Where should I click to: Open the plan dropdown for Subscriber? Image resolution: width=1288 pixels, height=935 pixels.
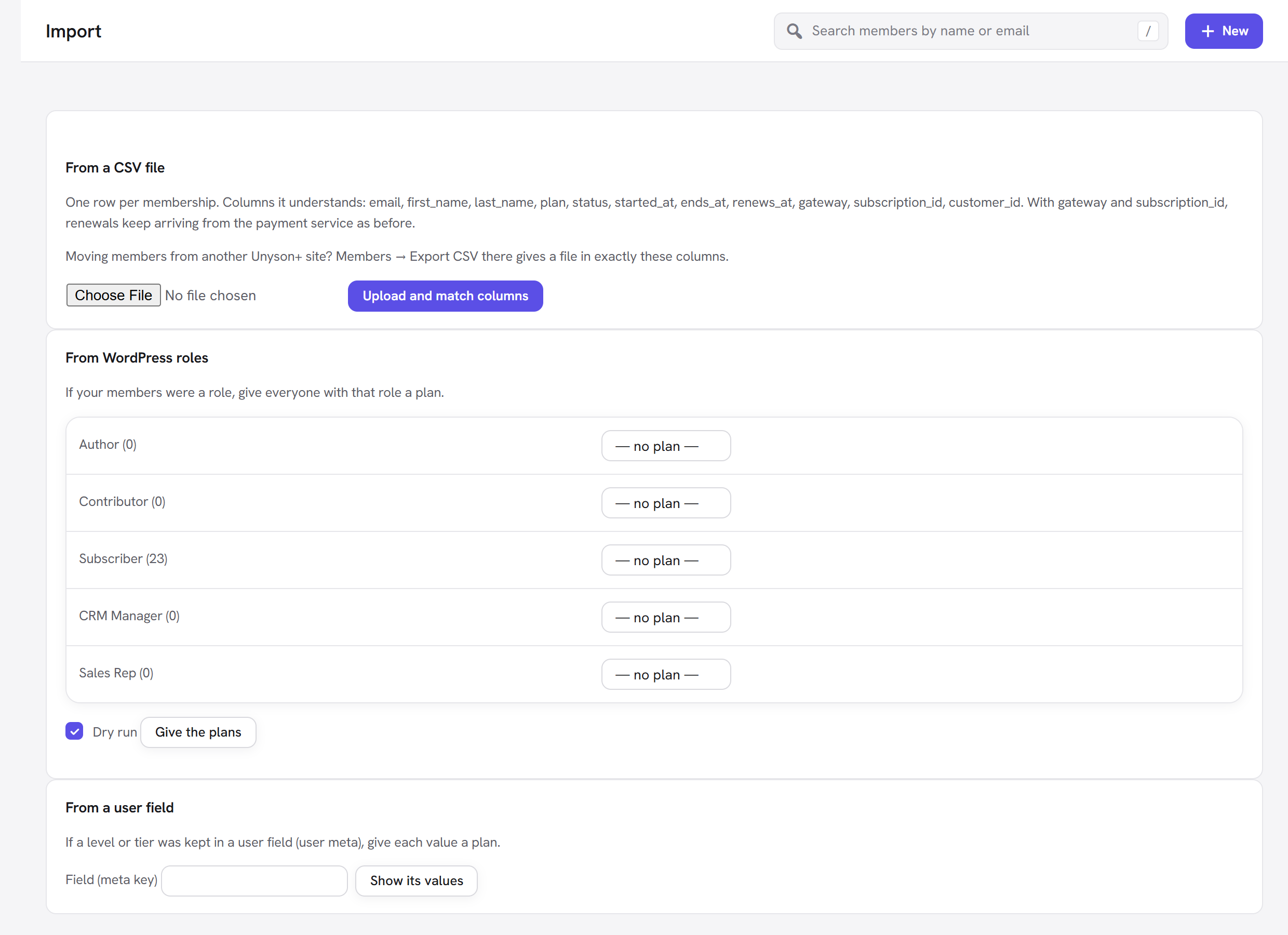pos(666,560)
